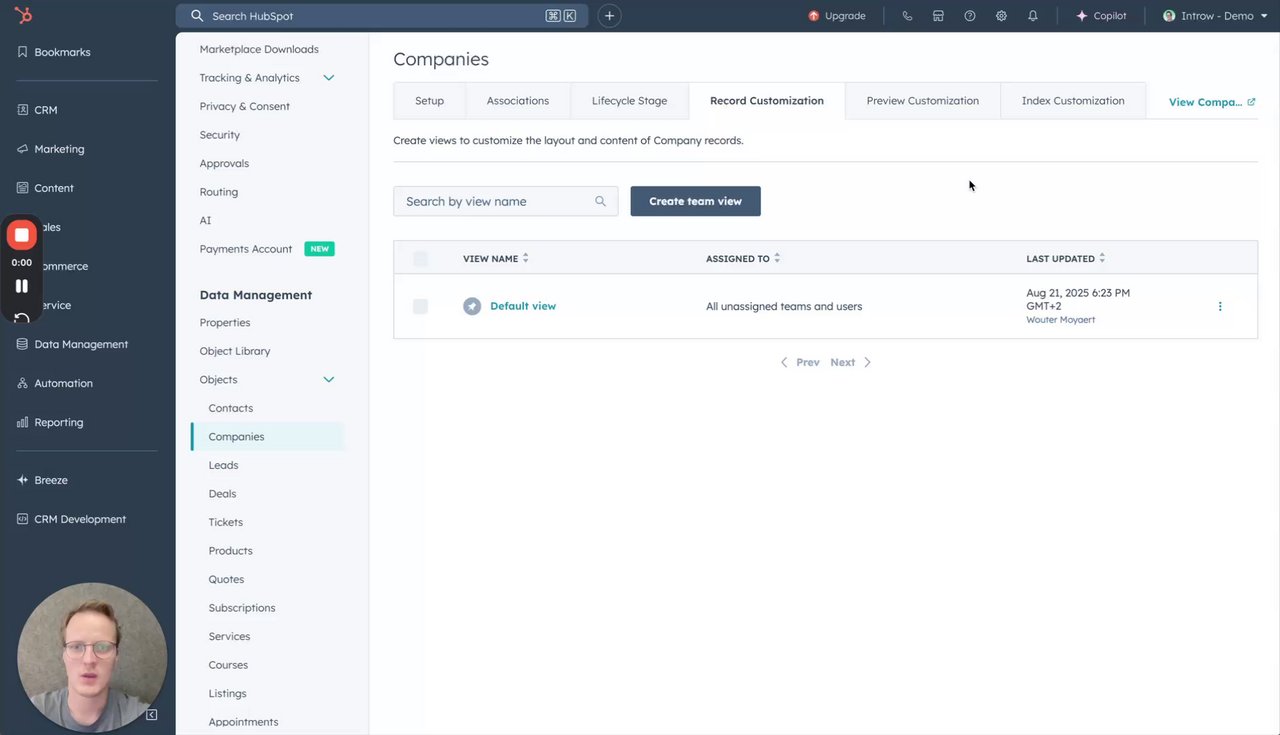The image size is (1280, 735).
Task: Click the HubSpot sprocket logo
Action: point(23,15)
